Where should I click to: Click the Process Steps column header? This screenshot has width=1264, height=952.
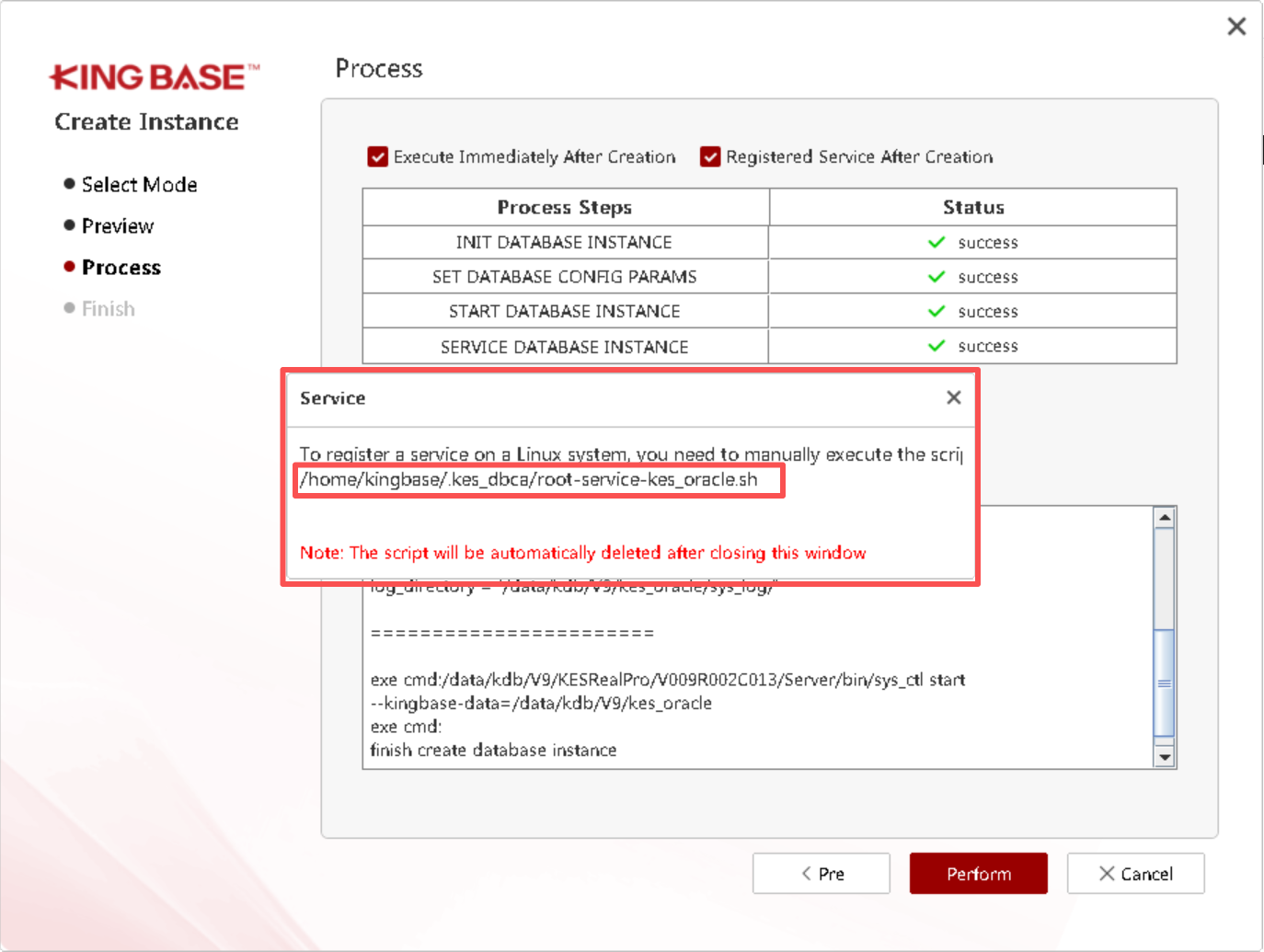565,207
